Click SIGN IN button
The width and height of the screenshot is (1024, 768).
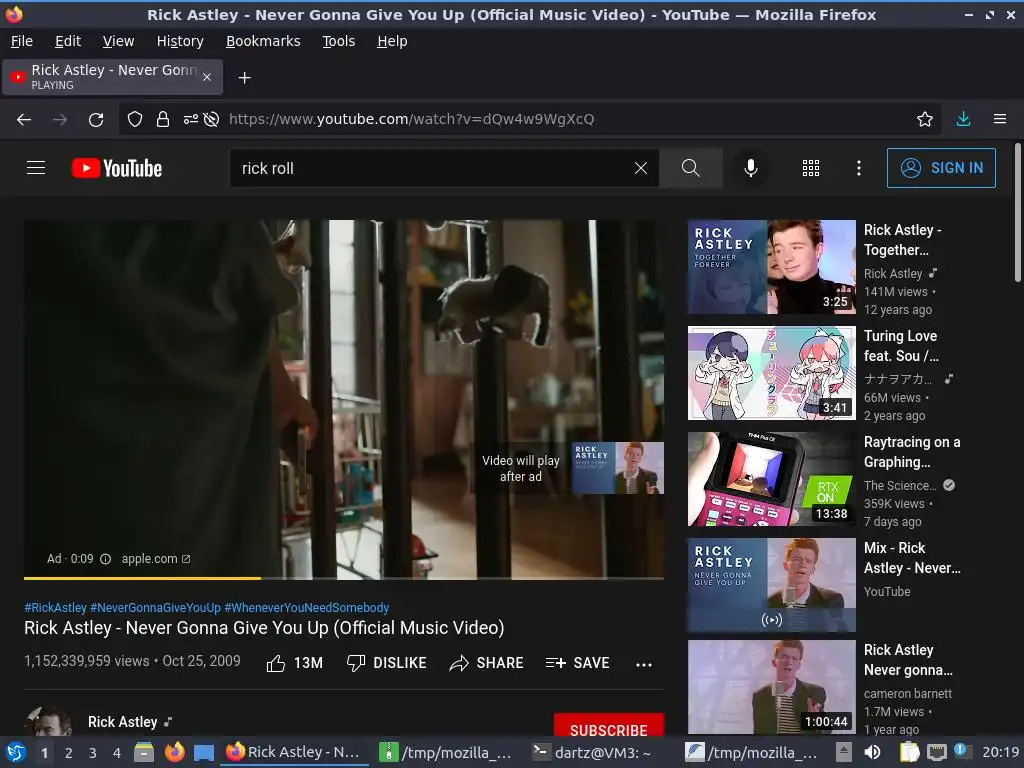[x=941, y=168]
